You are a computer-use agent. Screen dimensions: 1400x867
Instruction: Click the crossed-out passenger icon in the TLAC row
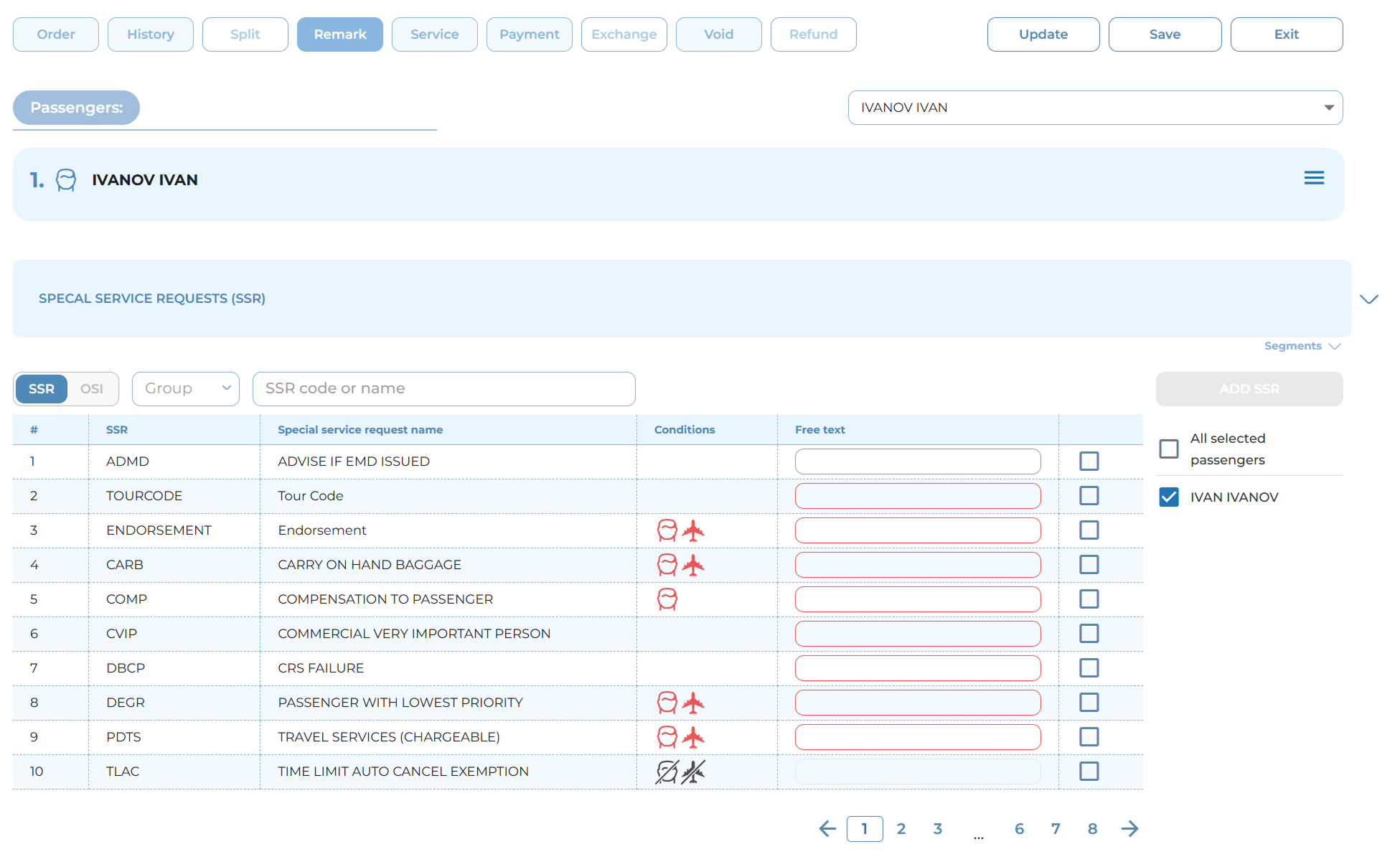[x=667, y=772]
